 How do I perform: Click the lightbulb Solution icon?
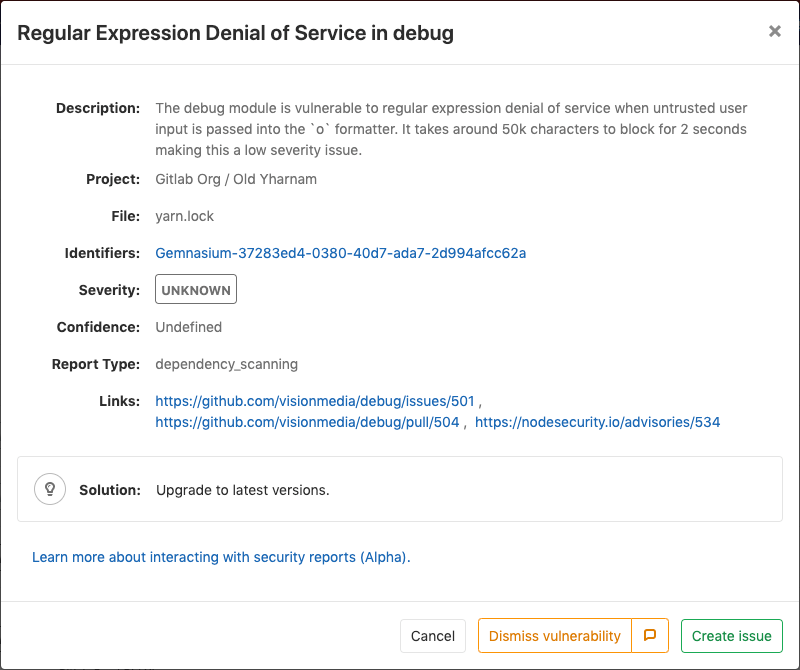pos(48,489)
